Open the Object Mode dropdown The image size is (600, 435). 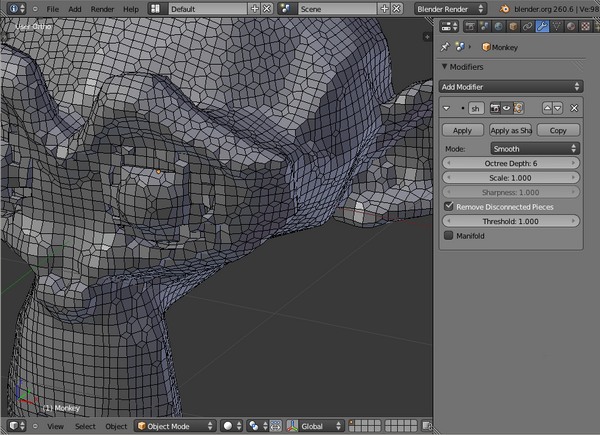pos(175,426)
